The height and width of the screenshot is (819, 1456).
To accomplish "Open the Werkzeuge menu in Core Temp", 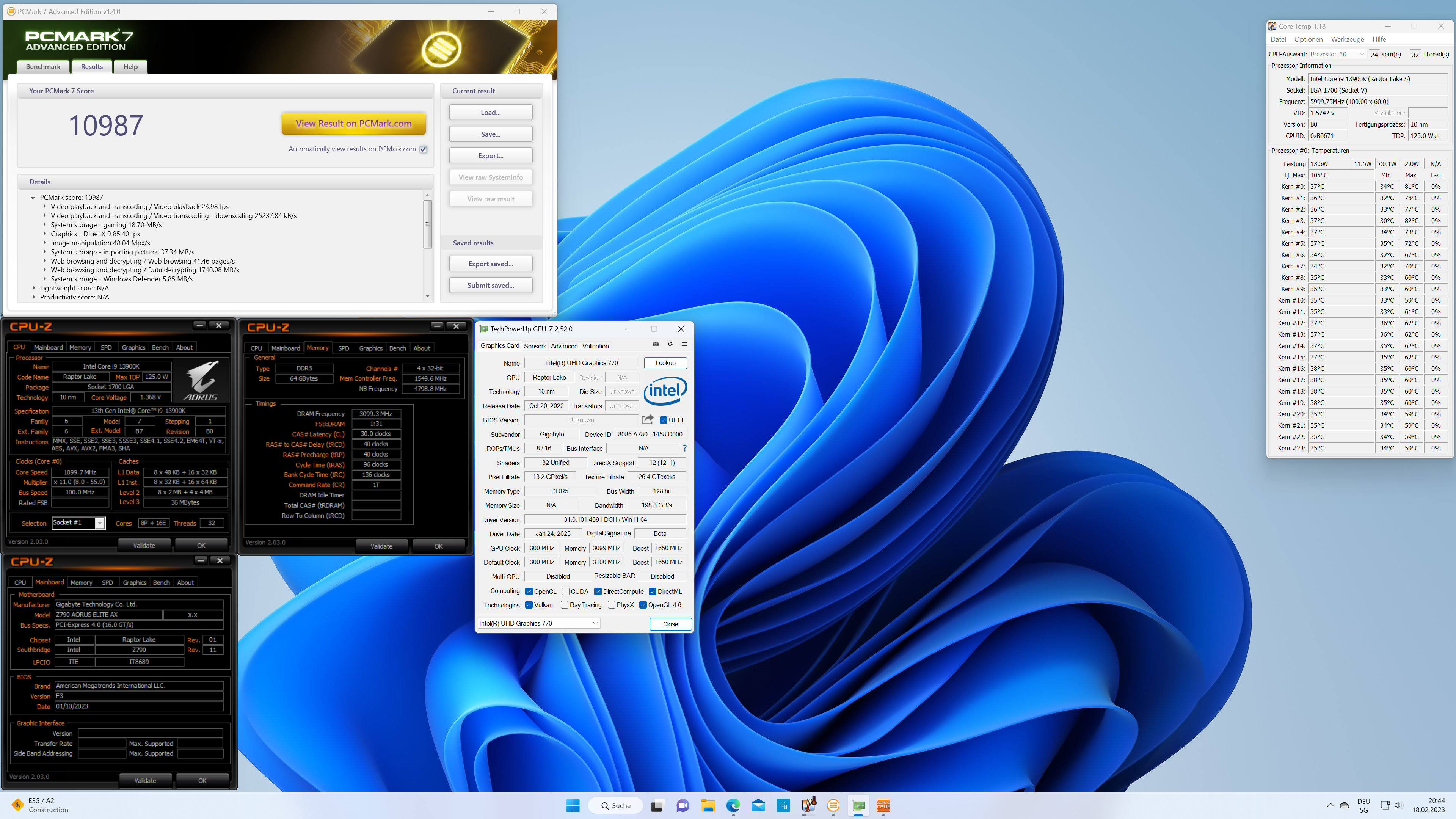I will coord(1348,39).
